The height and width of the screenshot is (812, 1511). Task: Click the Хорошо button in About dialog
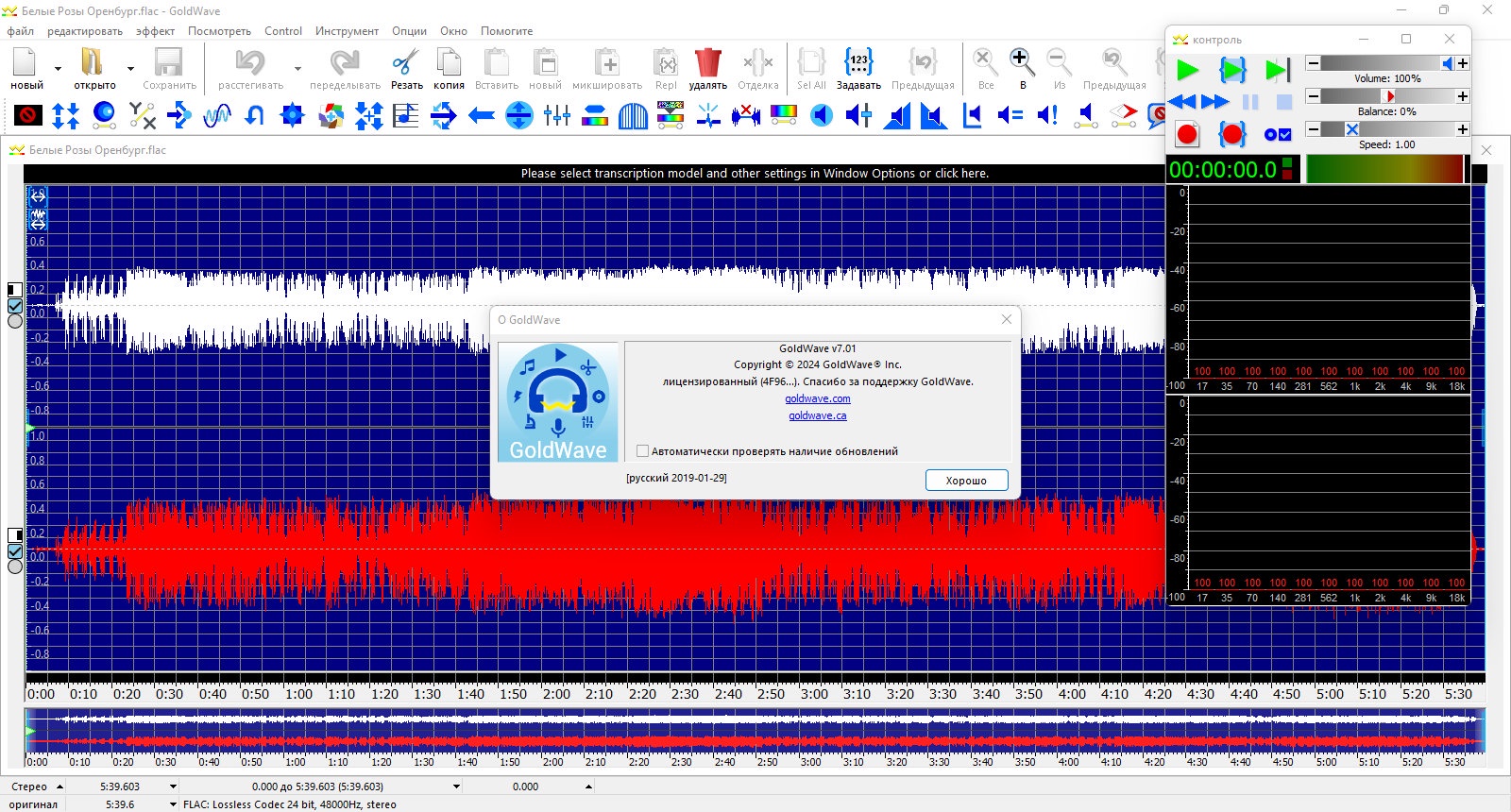(966, 481)
